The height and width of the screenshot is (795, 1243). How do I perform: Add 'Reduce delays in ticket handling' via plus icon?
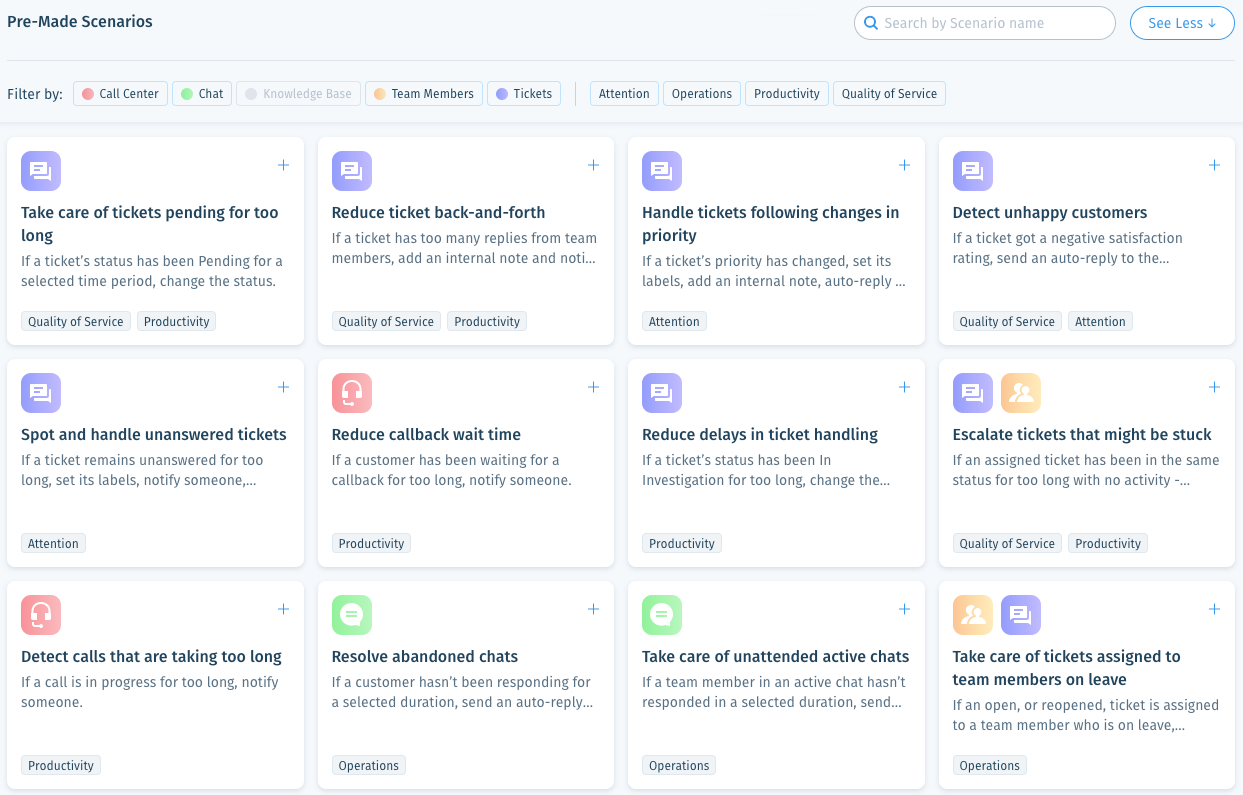tap(904, 387)
